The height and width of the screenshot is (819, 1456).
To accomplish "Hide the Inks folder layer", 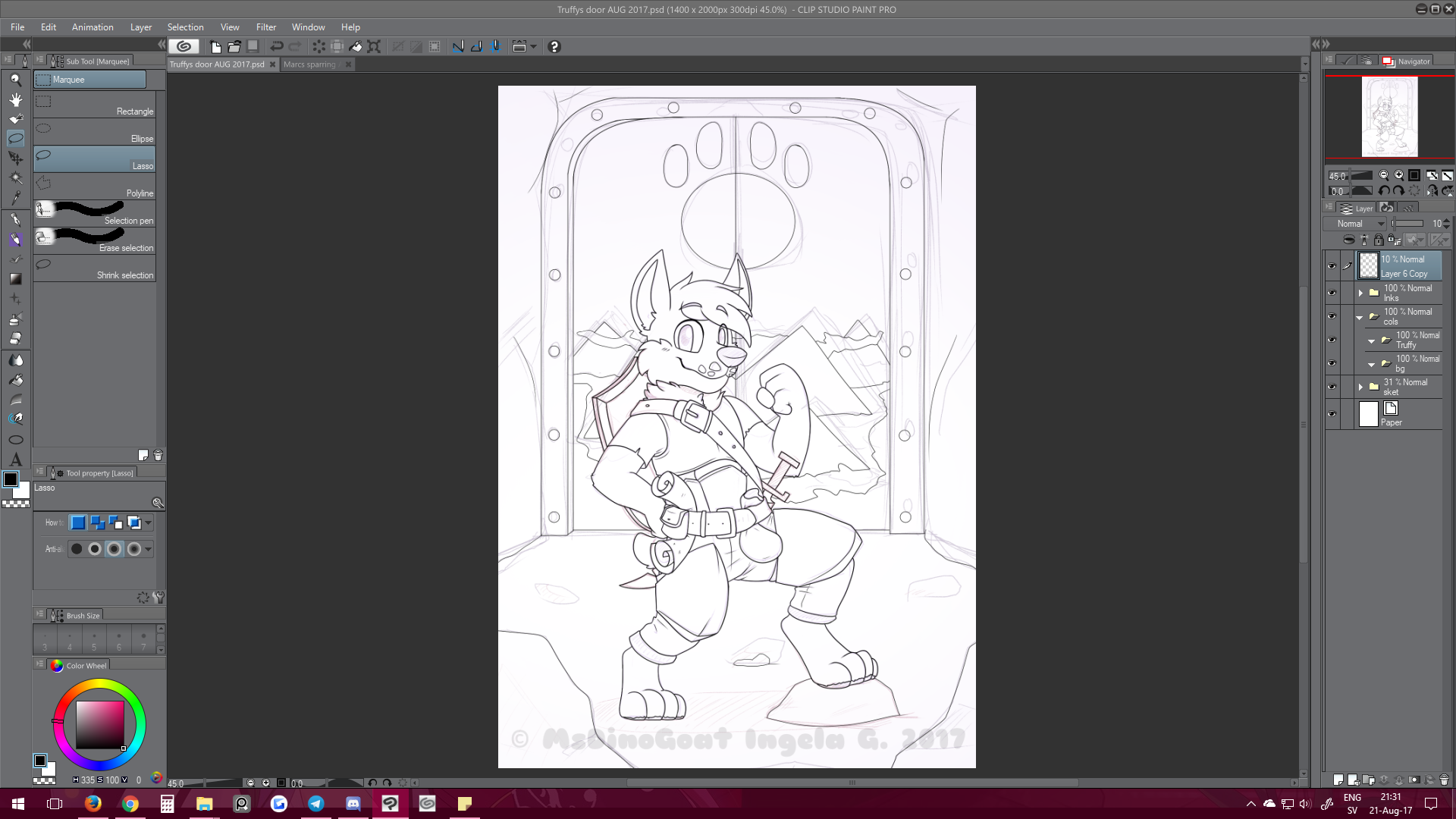I will 1332,293.
